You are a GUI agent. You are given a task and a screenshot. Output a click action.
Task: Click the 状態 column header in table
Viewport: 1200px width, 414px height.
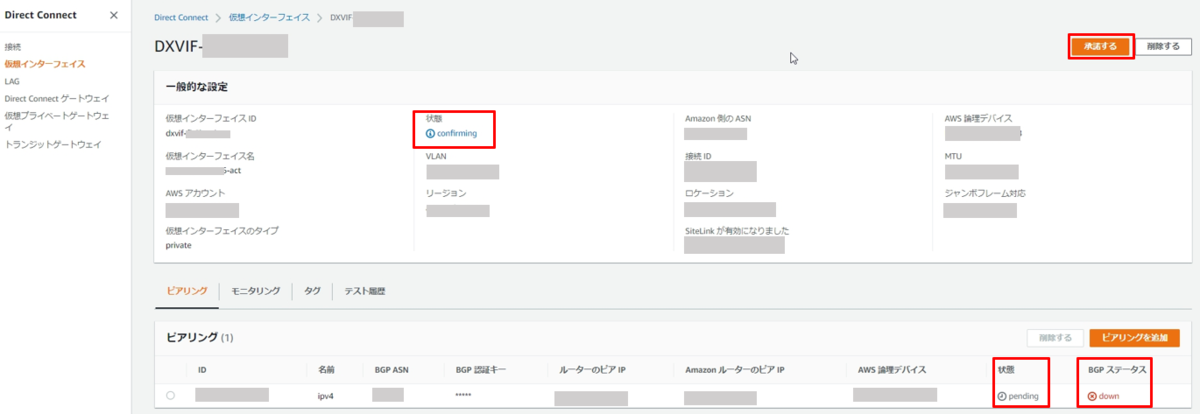(1008, 370)
